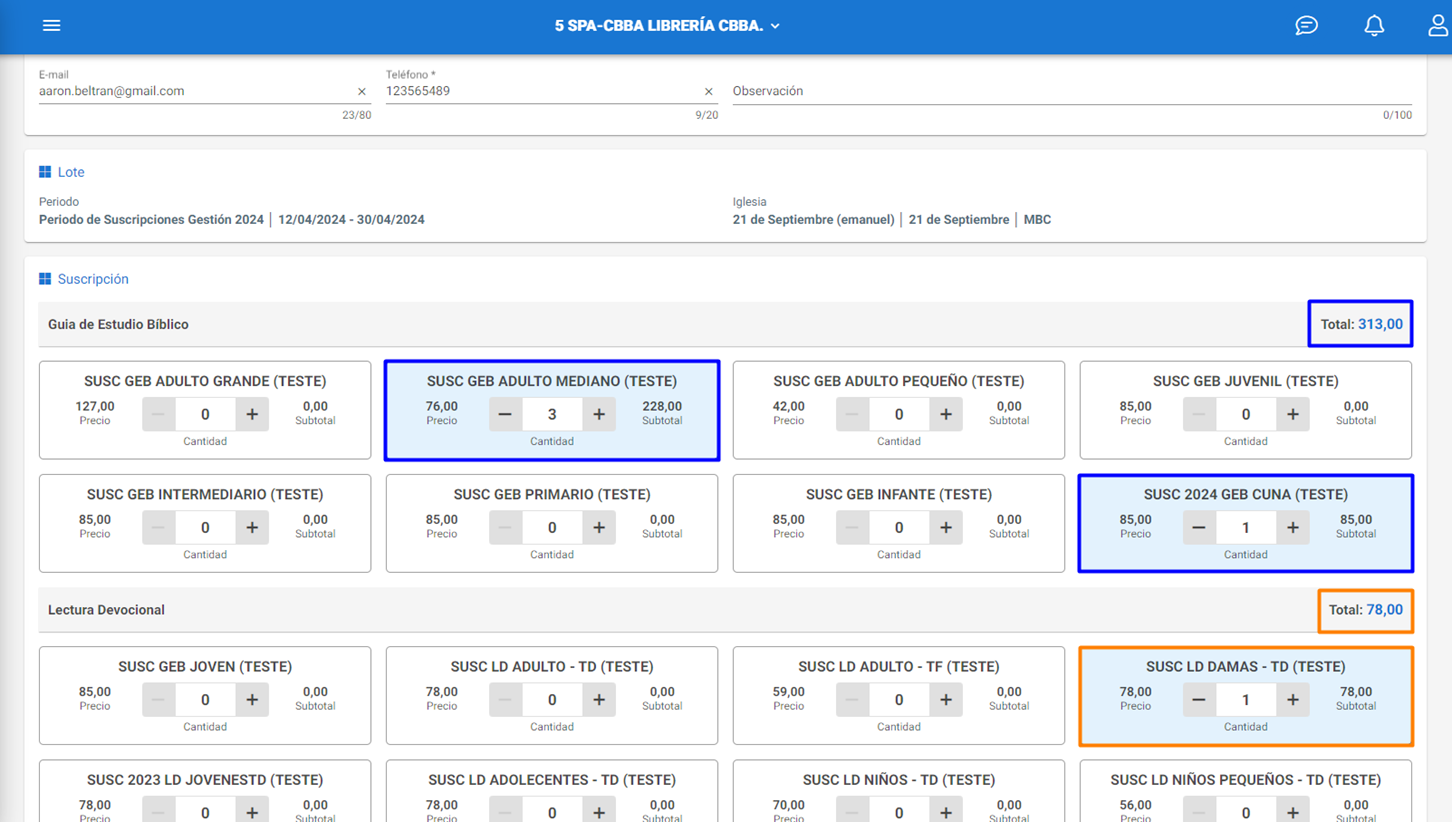Decrease quantity of SUSC 2024 GEB CUNA
Image resolution: width=1452 pixels, height=822 pixels.
coord(1199,527)
